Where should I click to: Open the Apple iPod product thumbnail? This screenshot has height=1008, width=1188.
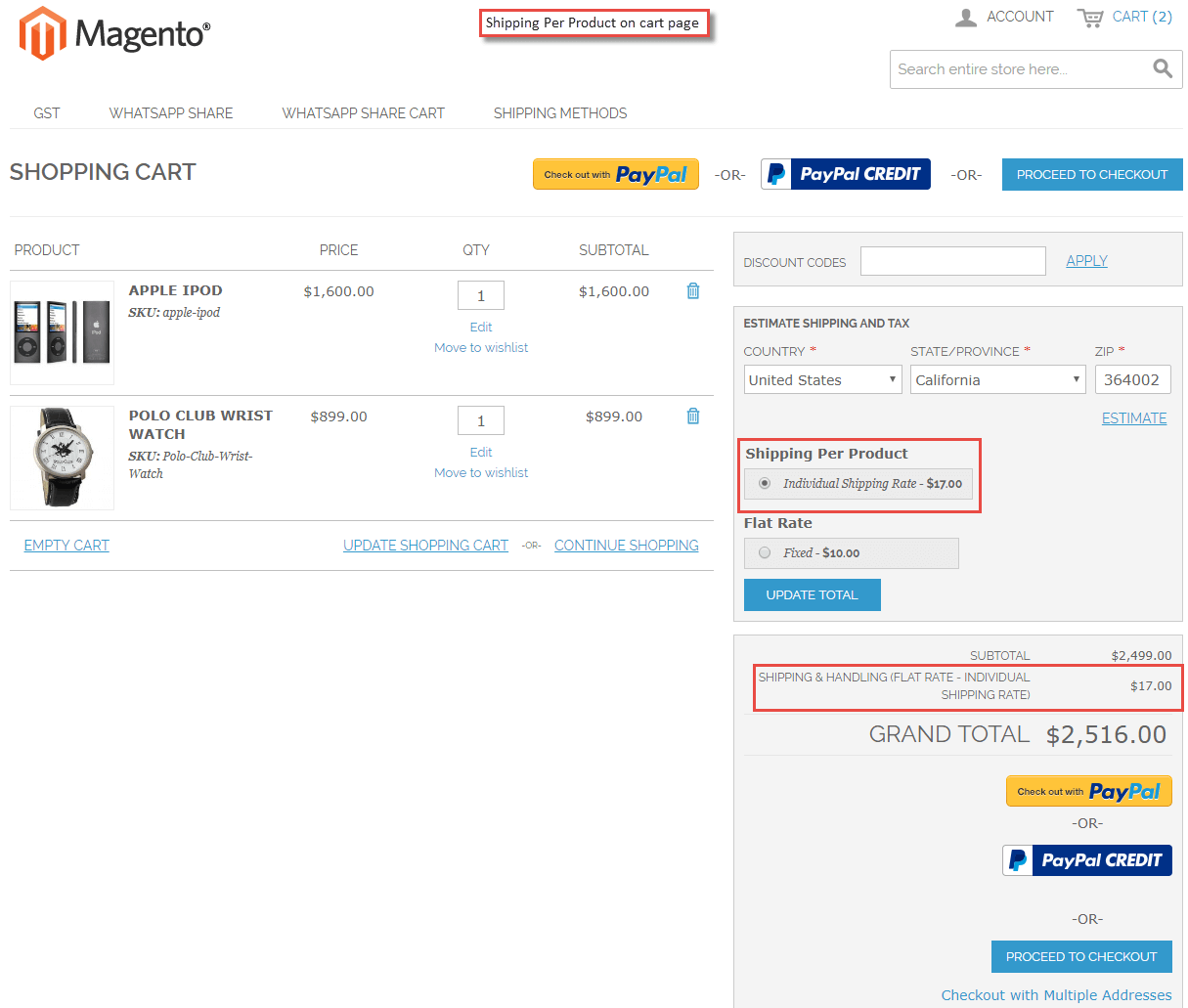pyautogui.click(x=63, y=333)
